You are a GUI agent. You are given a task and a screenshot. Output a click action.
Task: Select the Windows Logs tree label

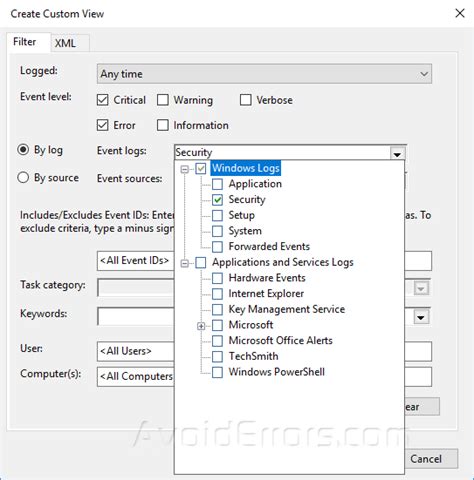(x=246, y=168)
